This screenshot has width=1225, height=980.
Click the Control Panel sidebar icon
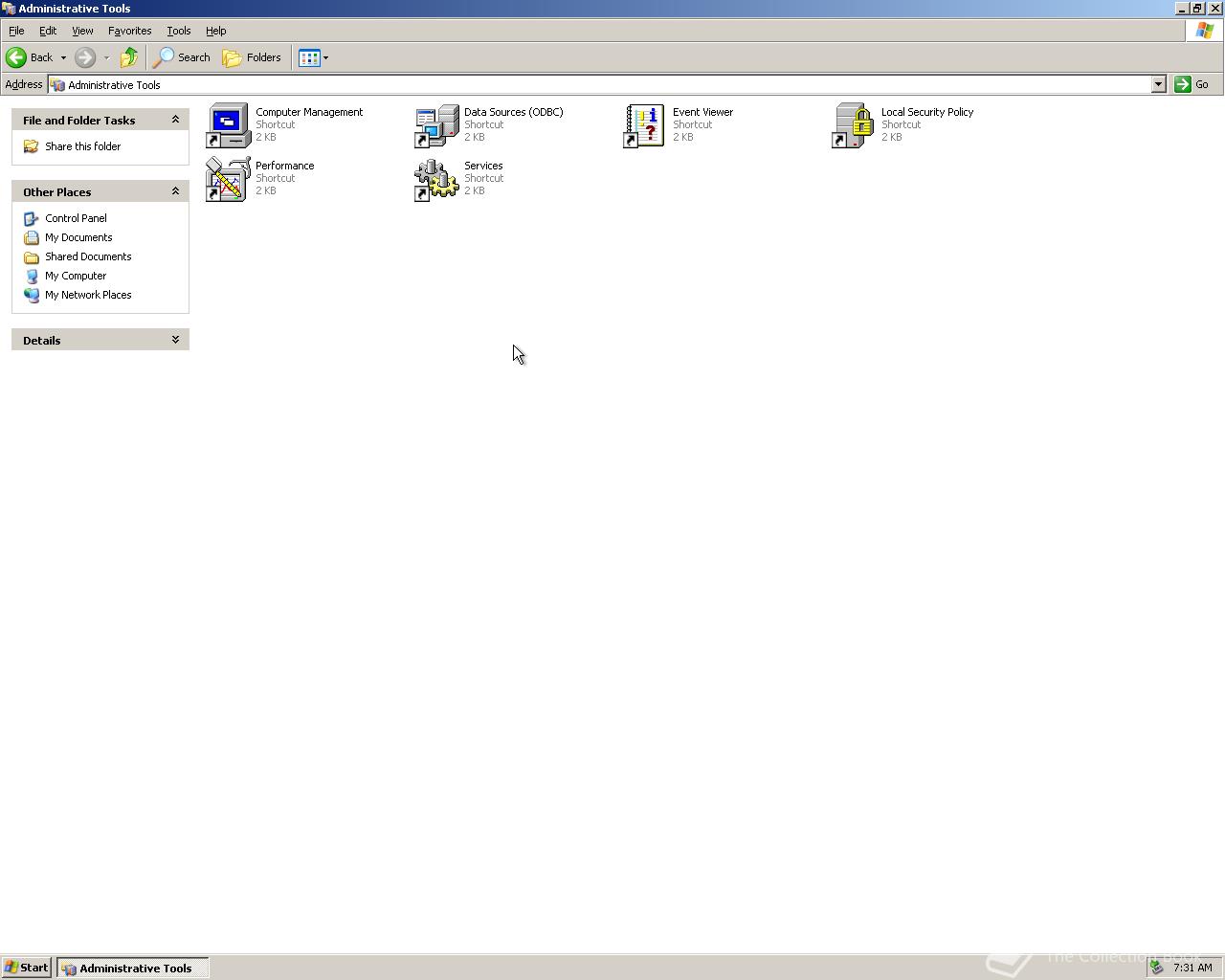click(32, 218)
